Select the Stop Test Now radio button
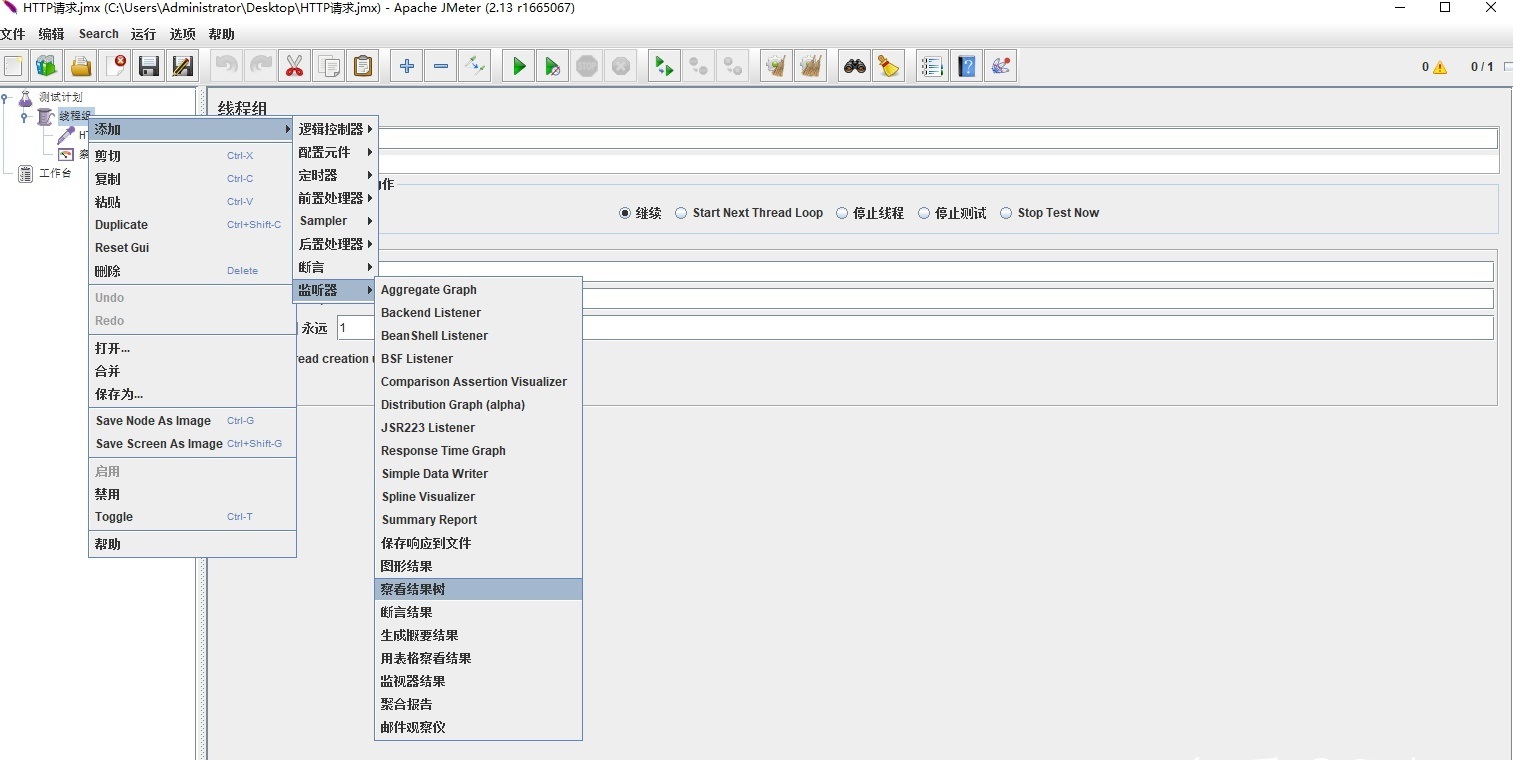Screen dimensions: 1513x760 point(1006,213)
